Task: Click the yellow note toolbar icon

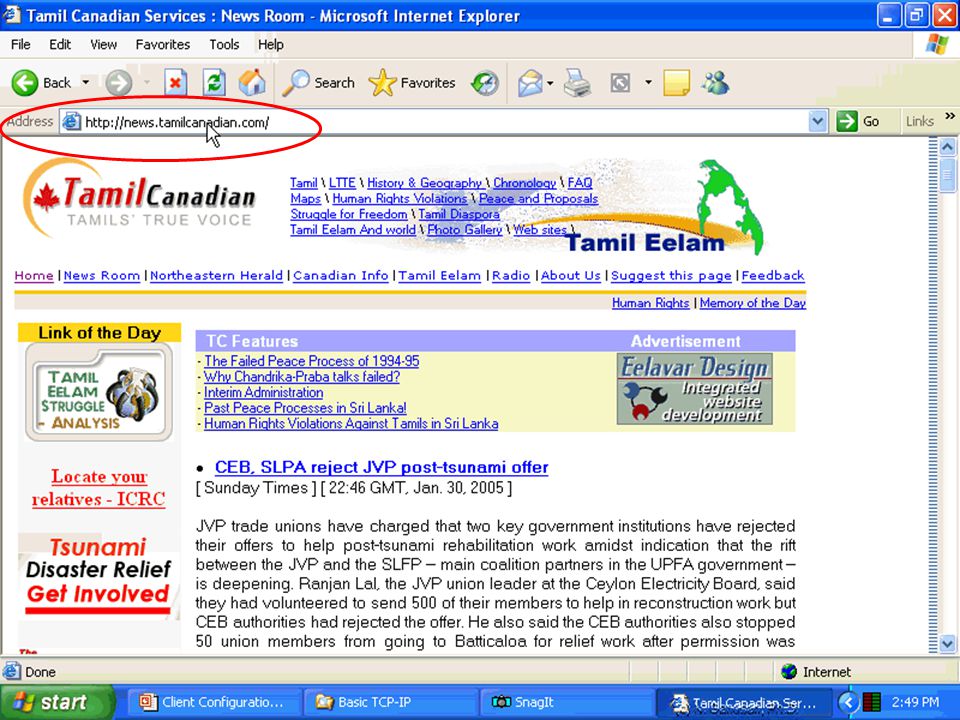Action: tap(677, 83)
